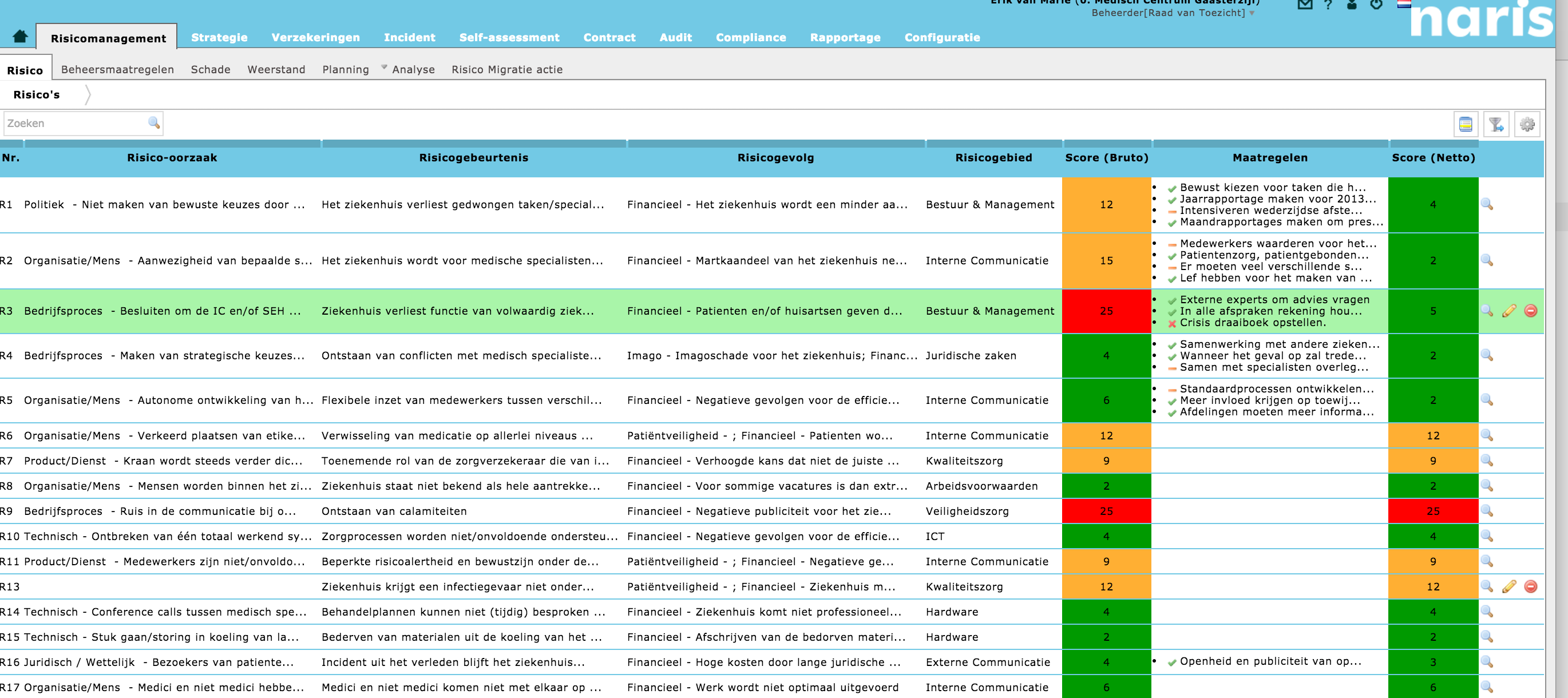Click the help question mark icon

pos(1328,5)
